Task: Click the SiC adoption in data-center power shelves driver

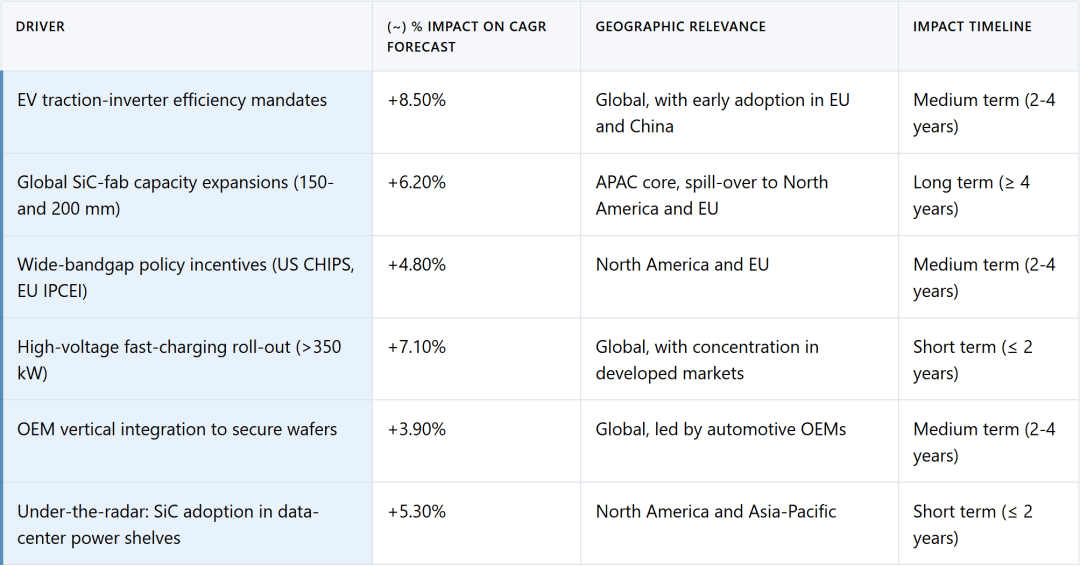Action: (x=168, y=524)
